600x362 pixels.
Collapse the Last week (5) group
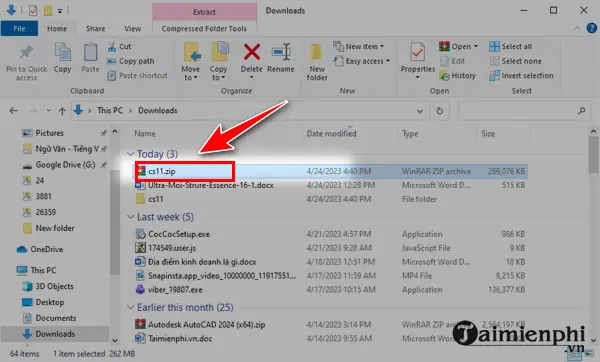click(x=130, y=217)
